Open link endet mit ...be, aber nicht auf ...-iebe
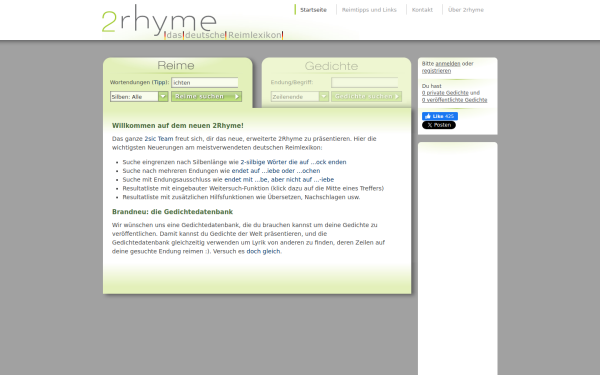This screenshot has width=600, height=375. pyautogui.click(x=279, y=179)
